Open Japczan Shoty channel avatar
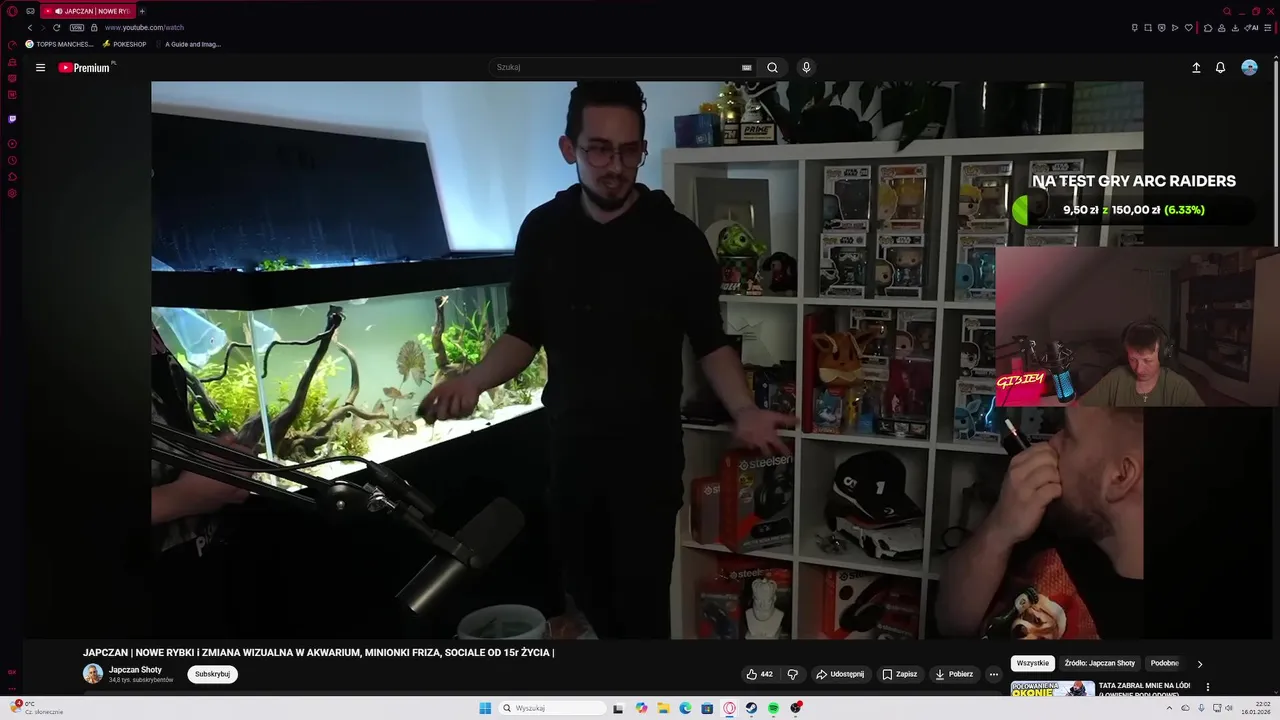 pyautogui.click(x=93, y=674)
